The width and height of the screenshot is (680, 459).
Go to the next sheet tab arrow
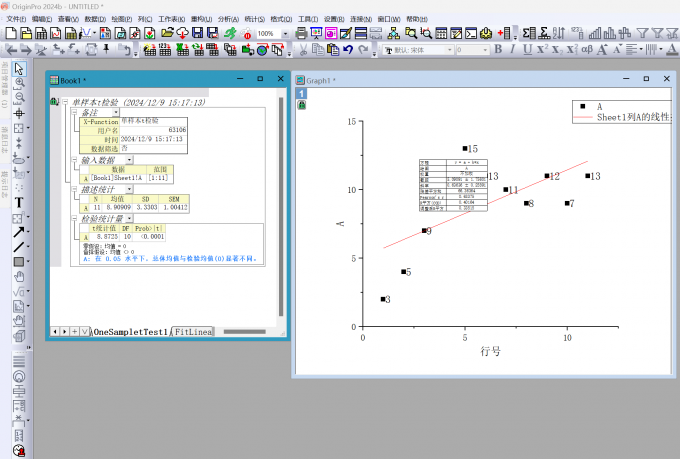pyautogui.click(x=65, y=331)
